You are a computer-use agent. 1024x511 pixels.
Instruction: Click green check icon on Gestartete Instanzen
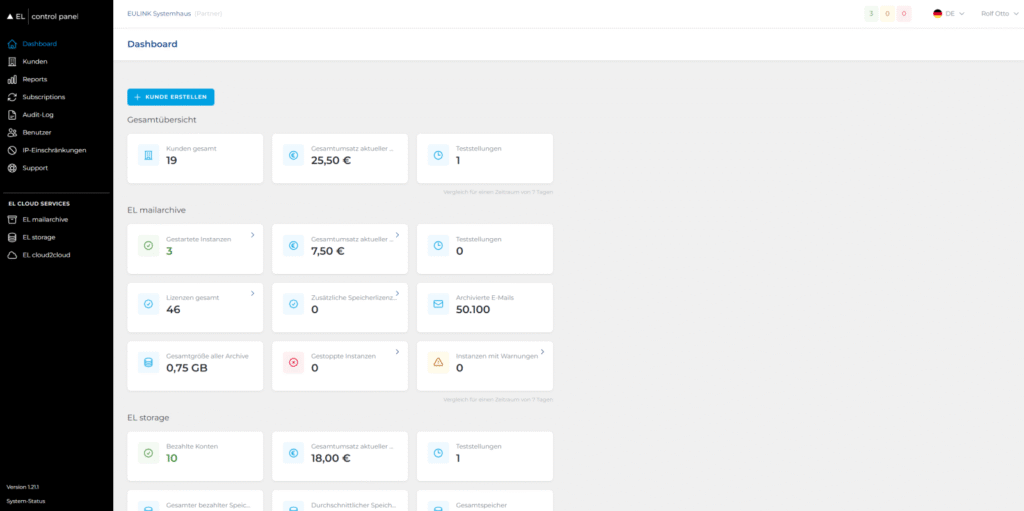[x=148, y=246]
